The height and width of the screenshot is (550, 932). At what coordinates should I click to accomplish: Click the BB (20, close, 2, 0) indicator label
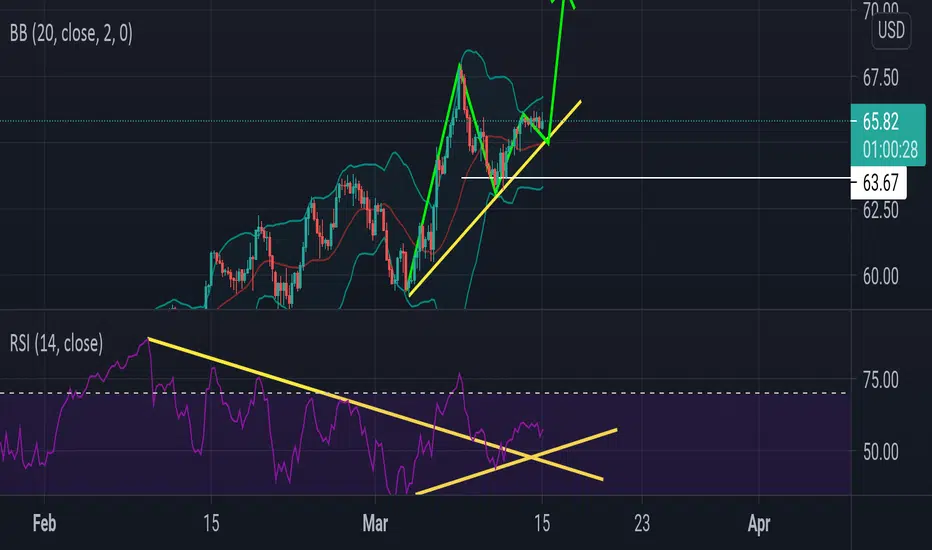click(71, 34)
